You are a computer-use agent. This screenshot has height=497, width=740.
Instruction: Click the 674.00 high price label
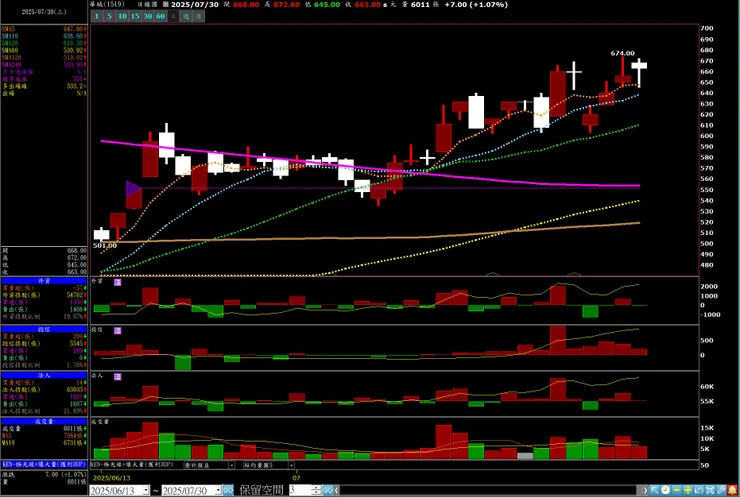[622, 53]
